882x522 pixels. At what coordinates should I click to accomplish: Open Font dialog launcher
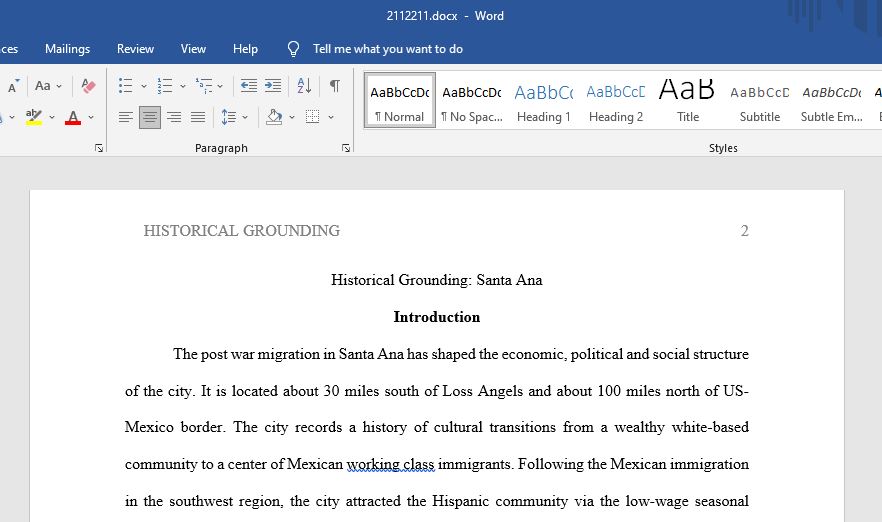[99, 148]
